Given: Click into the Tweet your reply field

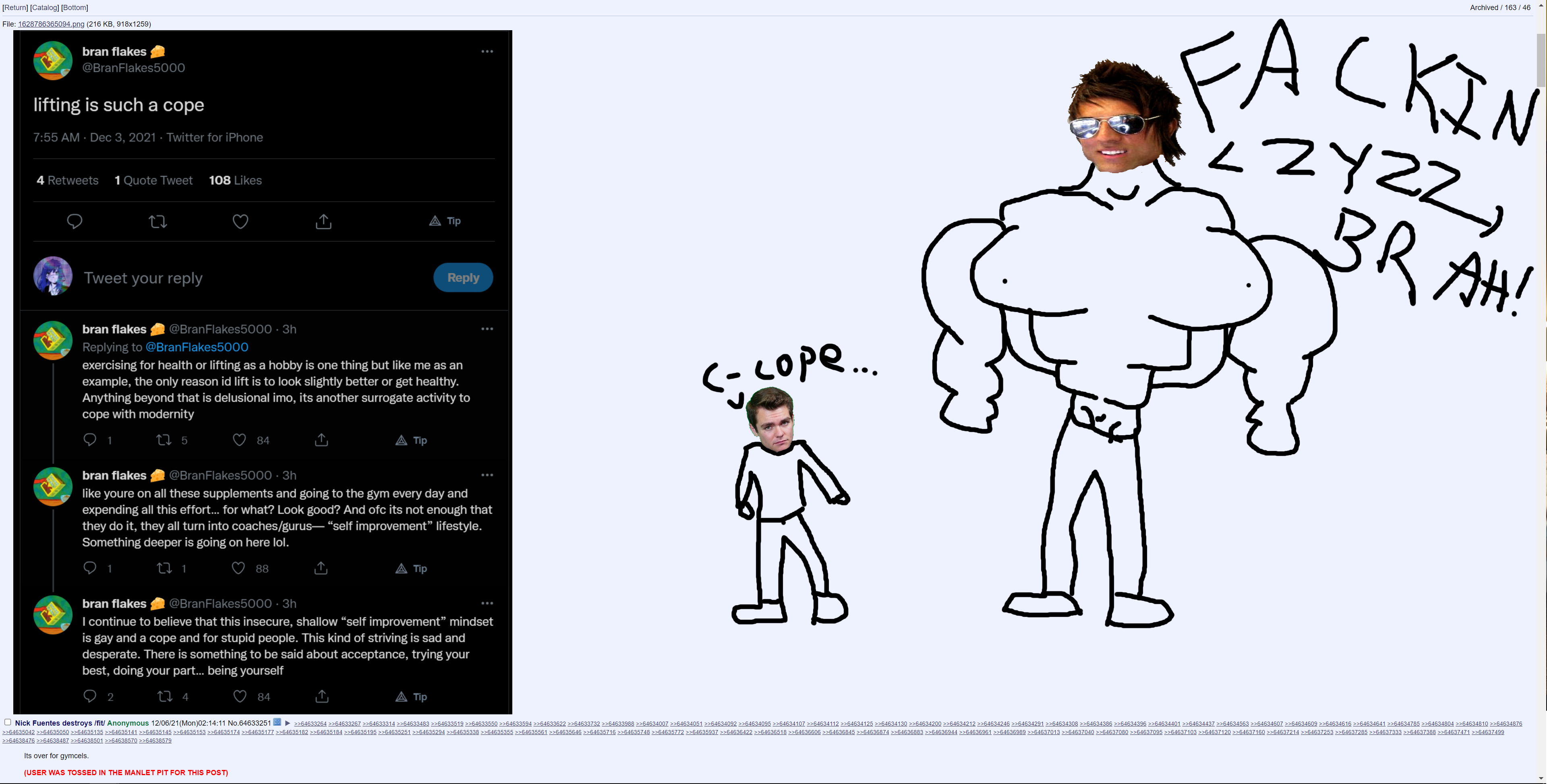Looking at the screenshot, I should pyautogui.click(x=240, y=278).
